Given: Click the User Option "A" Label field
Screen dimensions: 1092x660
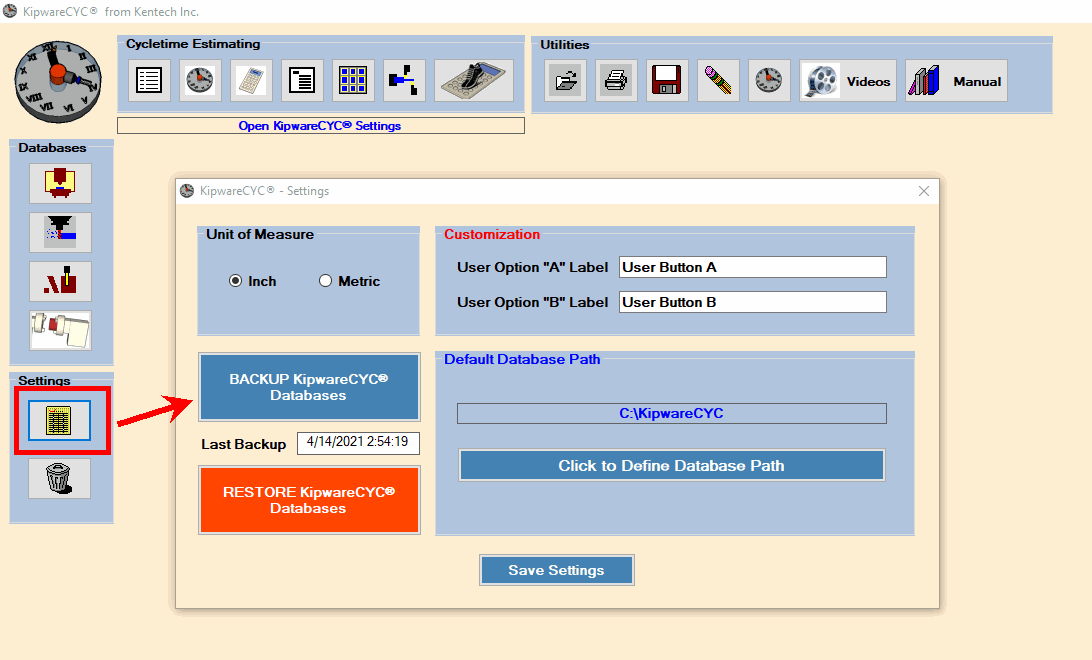Looking at the screenshot, I should [753, 267].
